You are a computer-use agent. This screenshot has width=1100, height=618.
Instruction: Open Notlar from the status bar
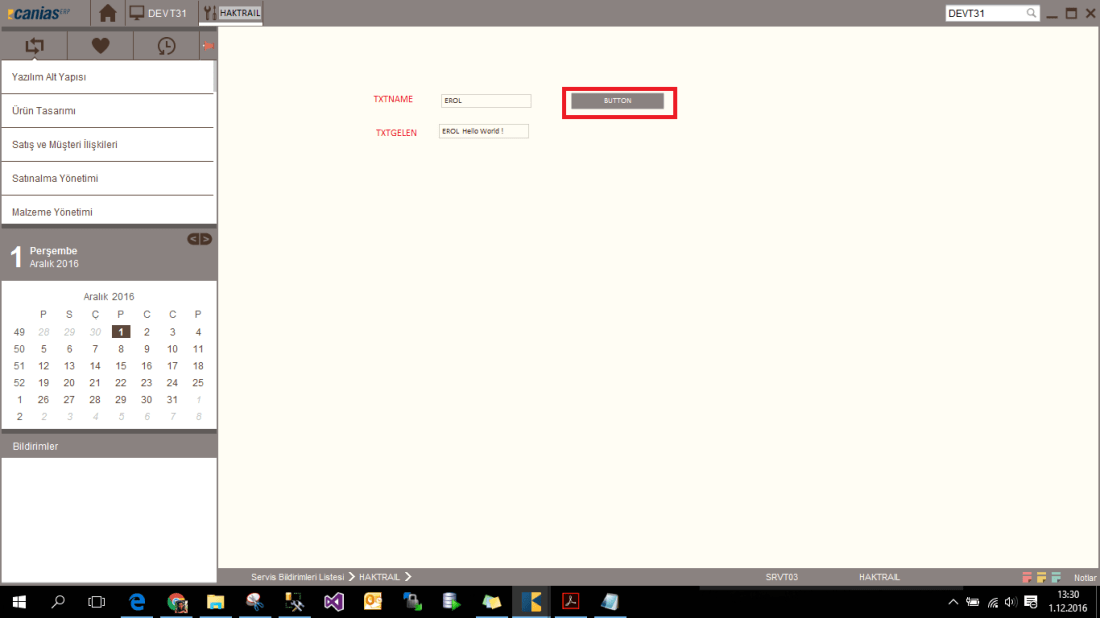coord(1085,577)
